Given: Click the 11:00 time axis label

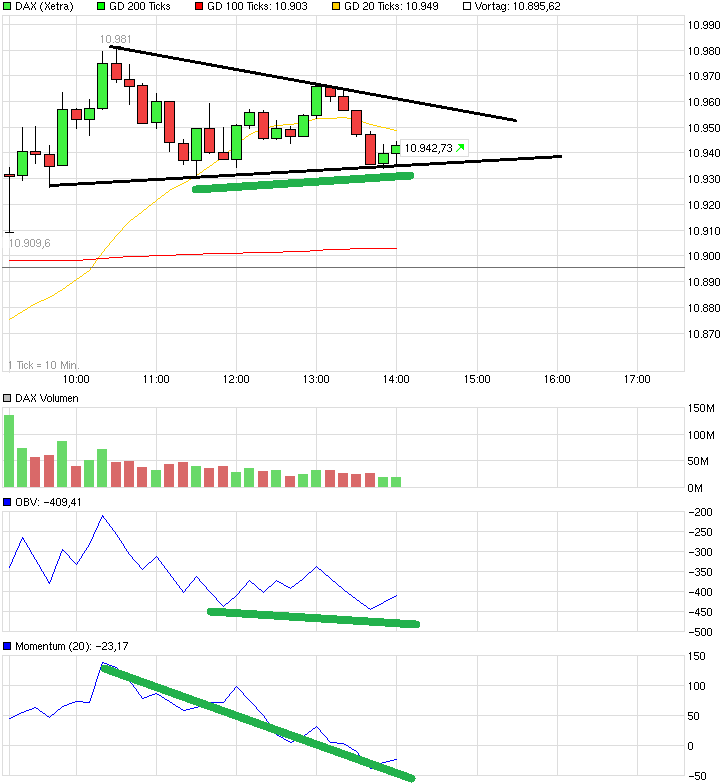Looking at the screenshot, I should pyautogui.click(x=156, y=379).
